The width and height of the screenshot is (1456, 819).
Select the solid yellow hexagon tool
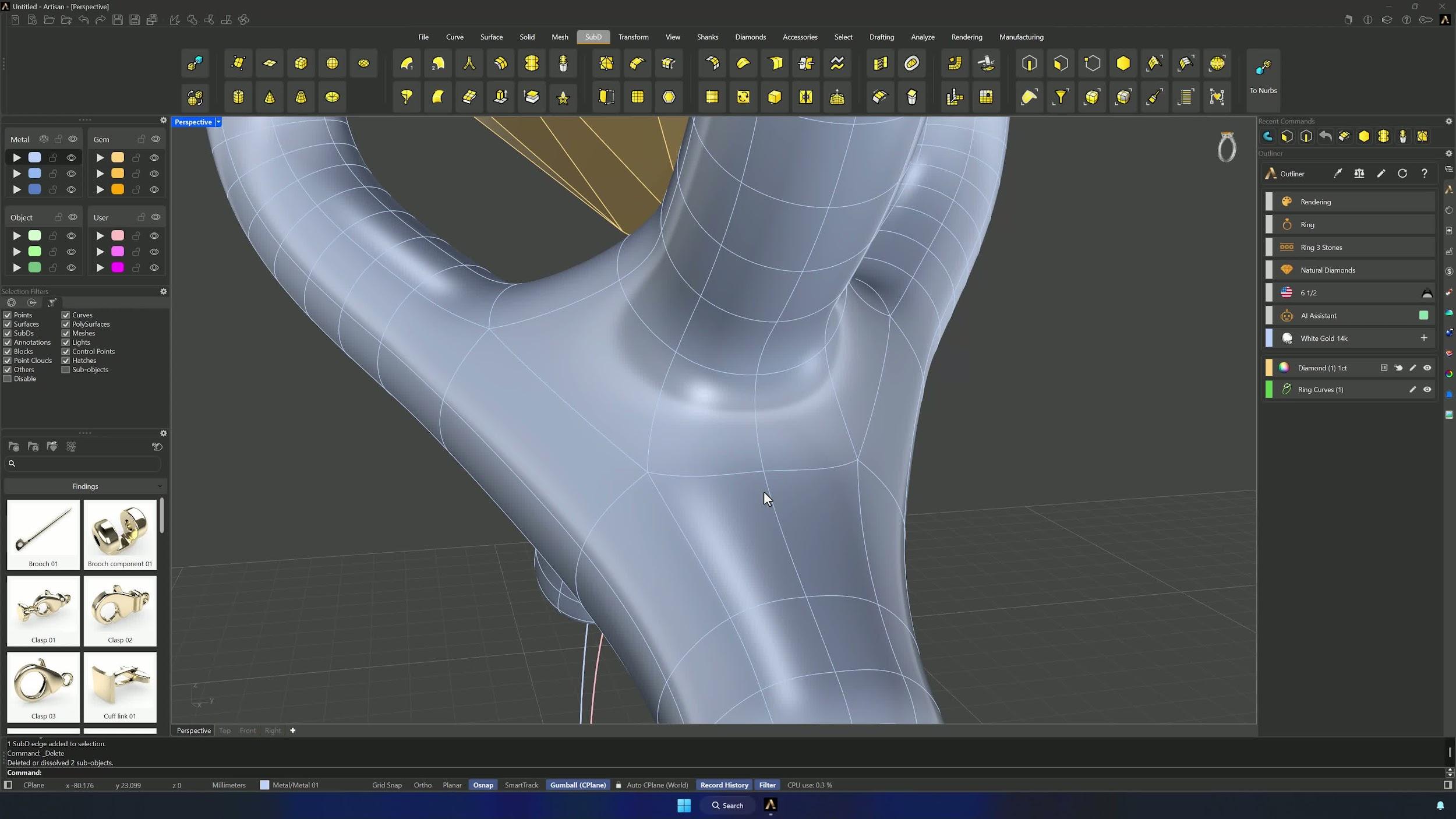(x=1123, y=63)
